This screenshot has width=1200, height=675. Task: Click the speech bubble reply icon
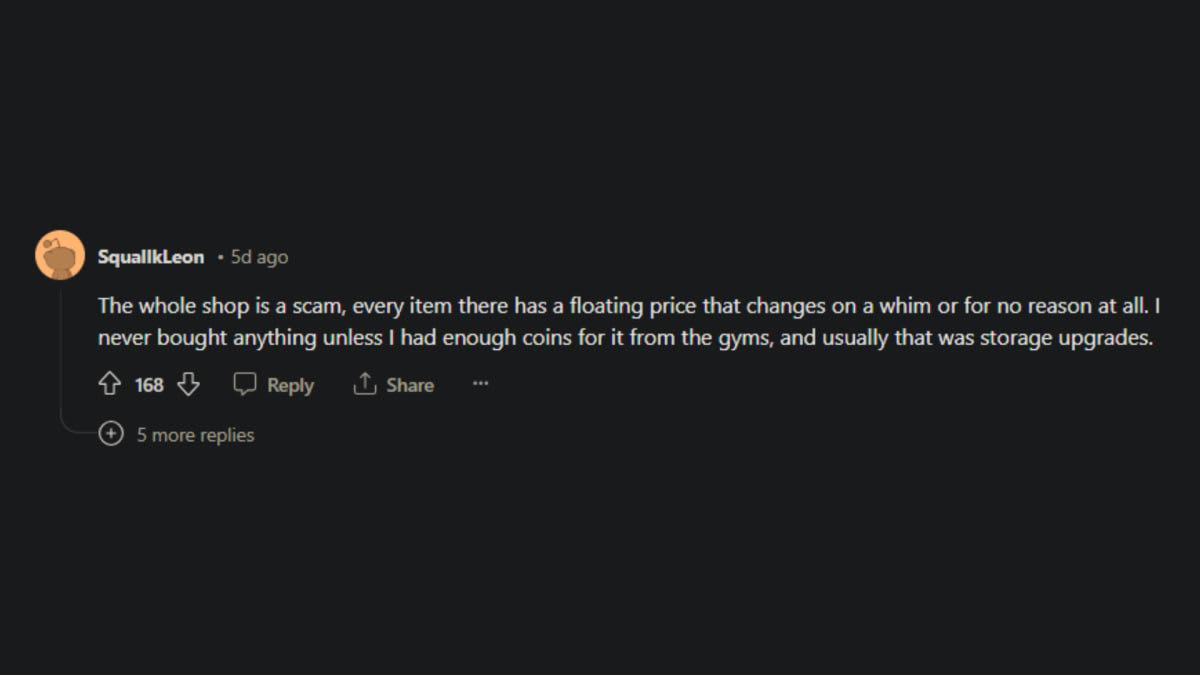[x=244, y=385]
